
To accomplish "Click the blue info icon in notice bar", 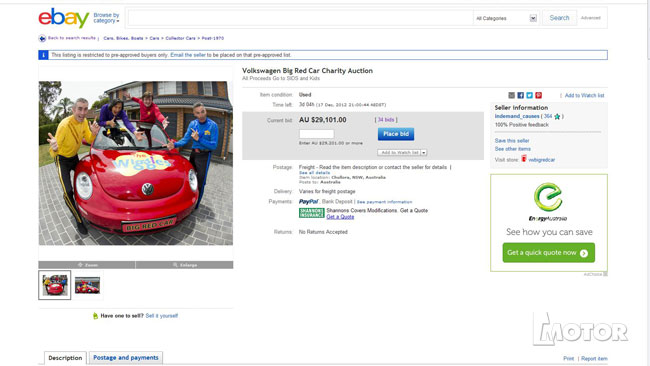I will pos(43,55).
